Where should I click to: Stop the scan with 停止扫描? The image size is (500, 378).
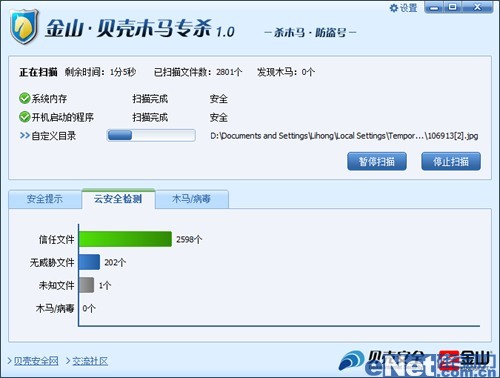[x=451, y=162]
